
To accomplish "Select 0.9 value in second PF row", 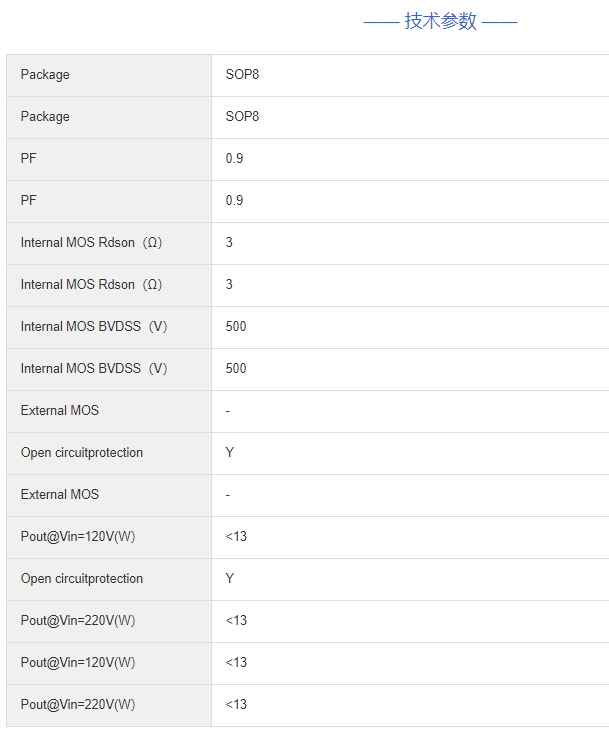I will [234, 201].
